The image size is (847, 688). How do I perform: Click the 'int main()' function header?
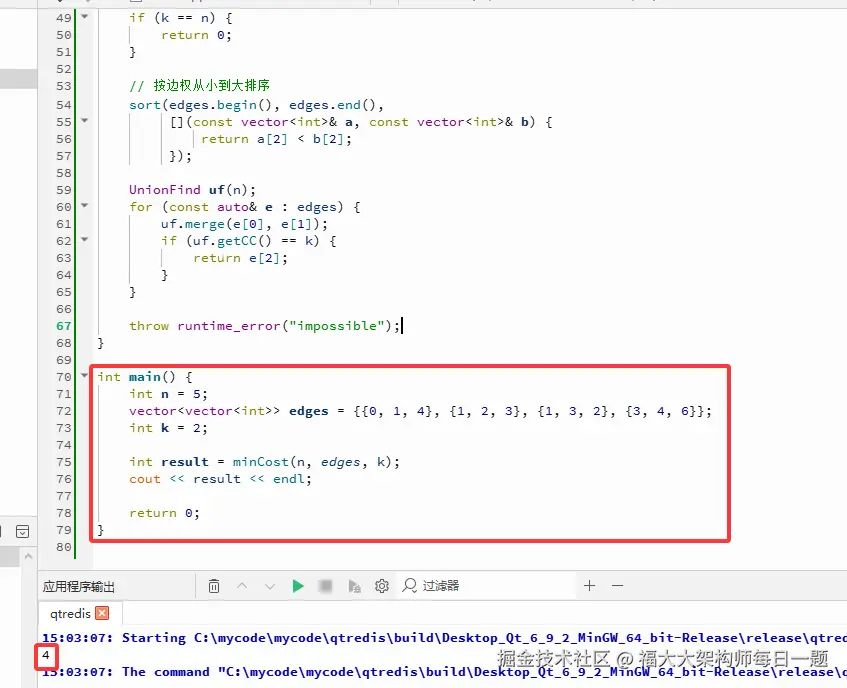[144, 377]
